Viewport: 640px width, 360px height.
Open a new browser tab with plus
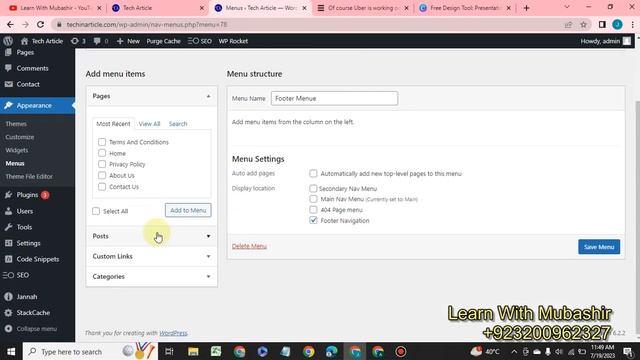526,8
